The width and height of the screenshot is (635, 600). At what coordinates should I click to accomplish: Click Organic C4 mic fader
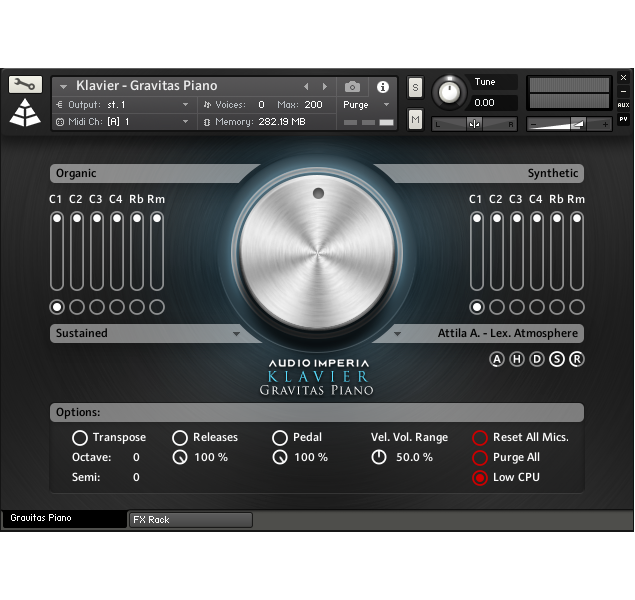click(117, 251)
